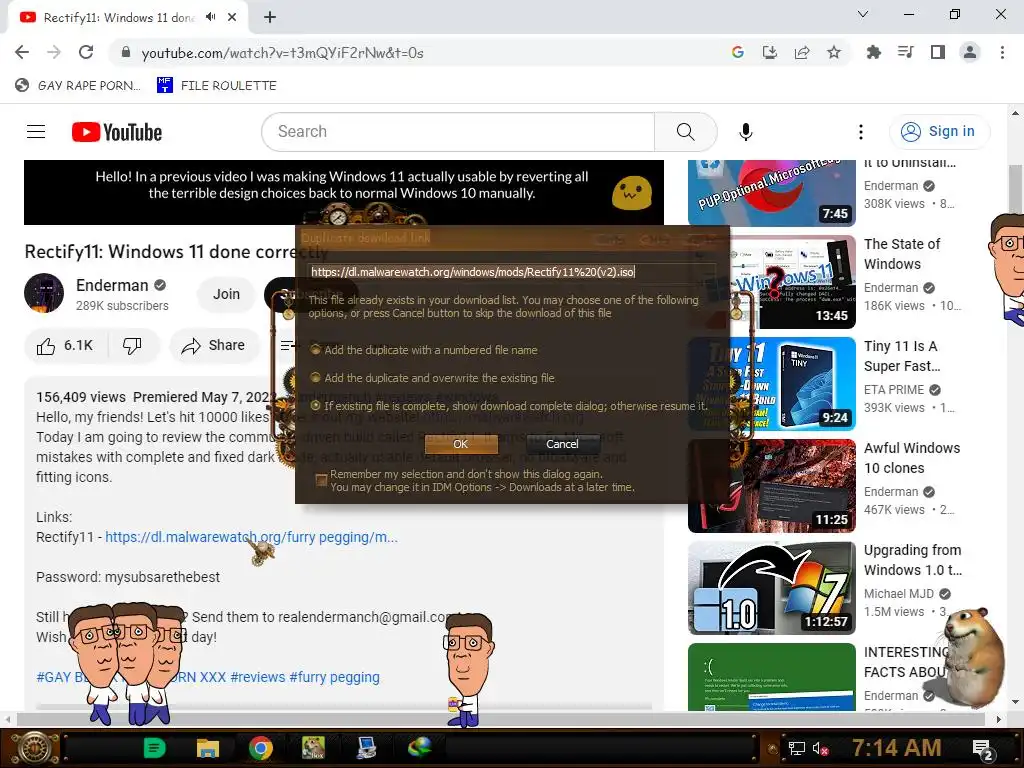Screen dimensions: 1024x768
Task: Open tab search chevron in title bar
Action: (x=863, y=14)
